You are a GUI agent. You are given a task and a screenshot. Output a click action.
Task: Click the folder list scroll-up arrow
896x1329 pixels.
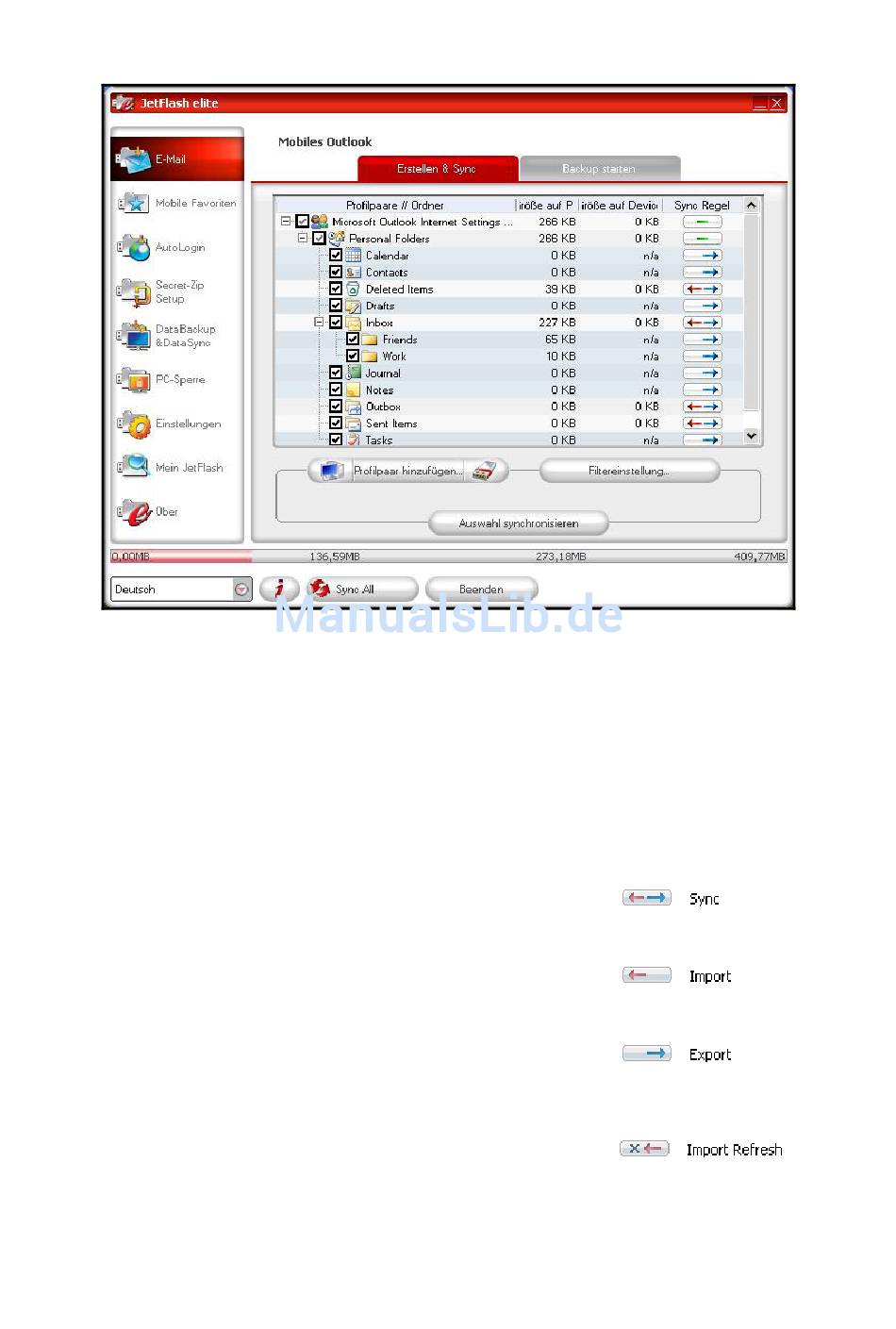click(752, 205)
